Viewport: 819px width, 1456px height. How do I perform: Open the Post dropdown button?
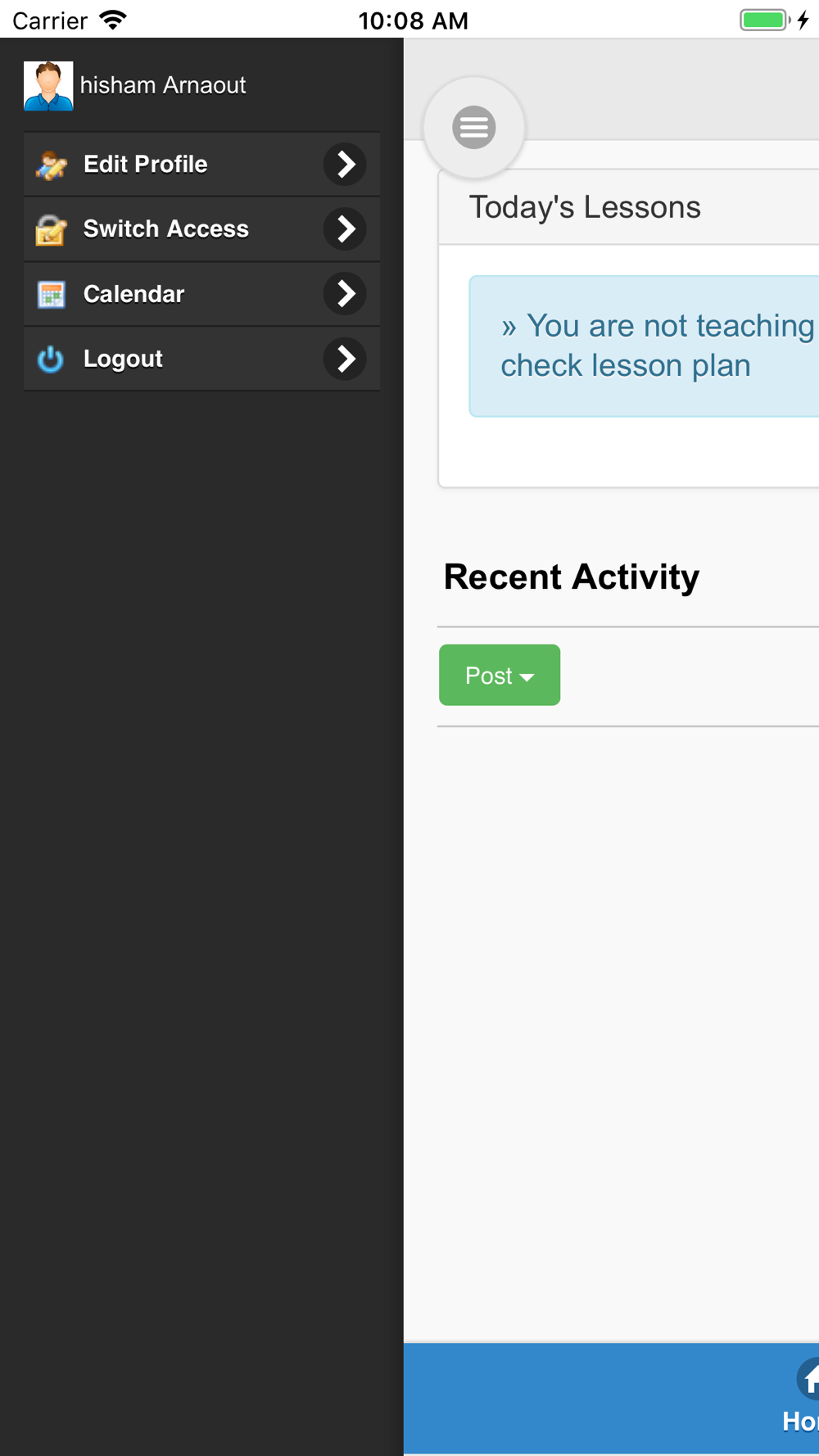coord(500,675)
